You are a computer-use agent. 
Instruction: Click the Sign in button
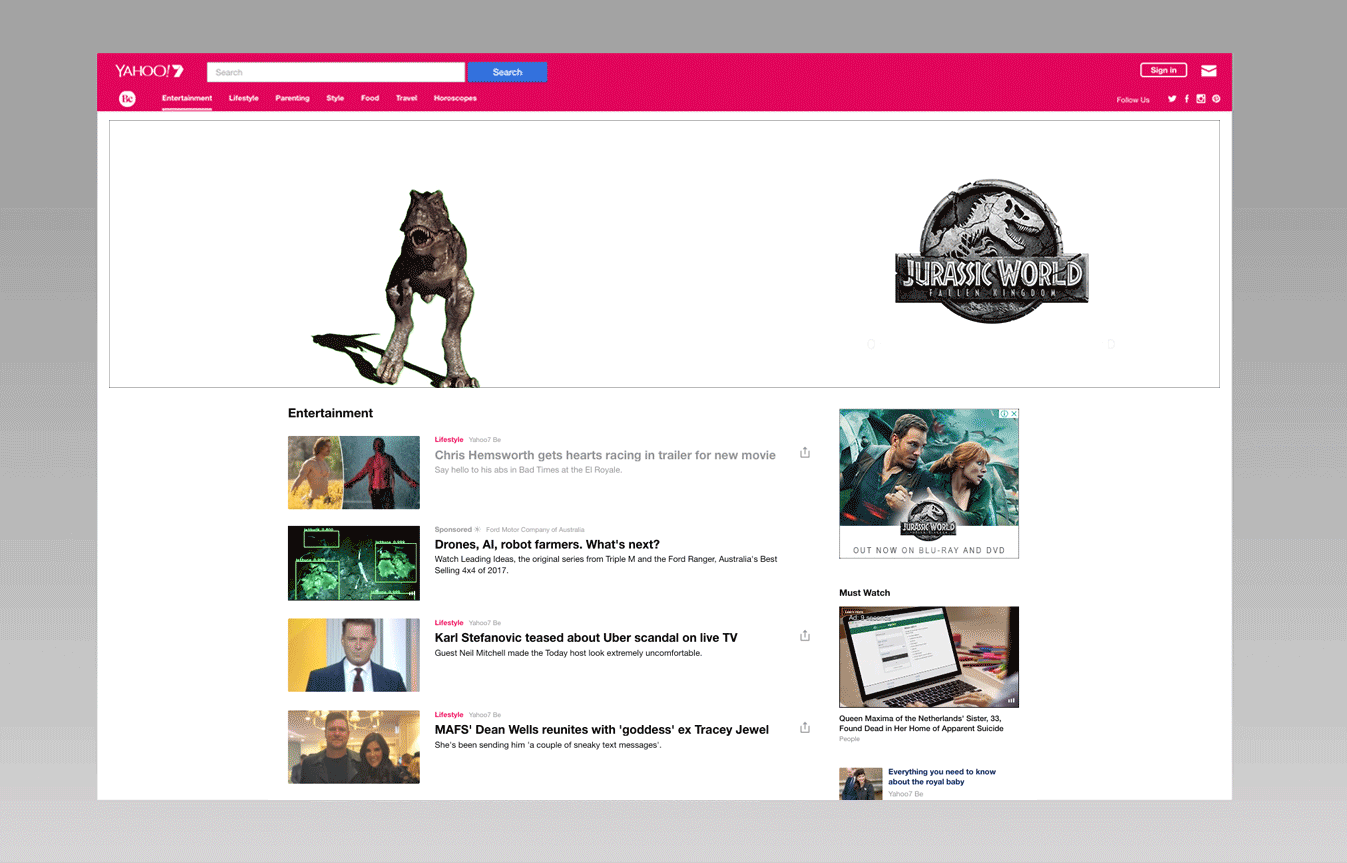[x=1164, y=70]
